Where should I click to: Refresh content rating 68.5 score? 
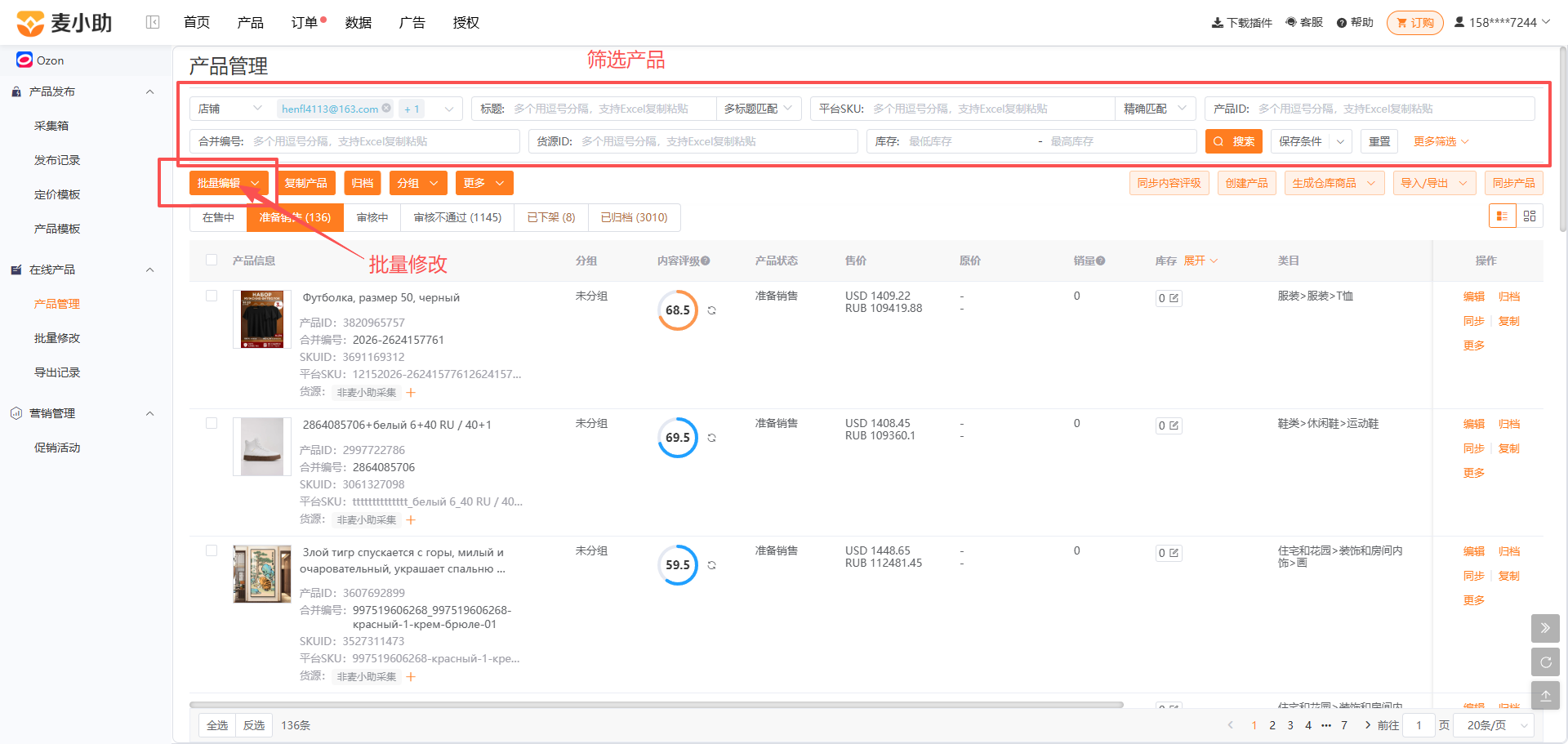711,310
